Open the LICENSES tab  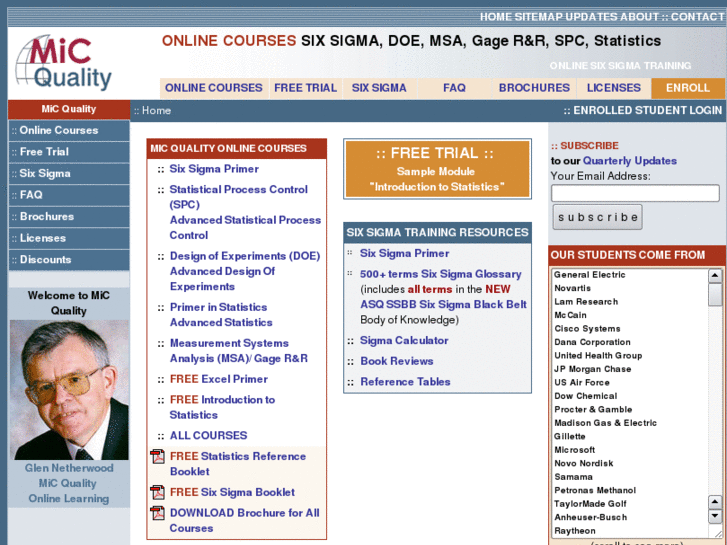pyautogui.click(x=613, y=88)
